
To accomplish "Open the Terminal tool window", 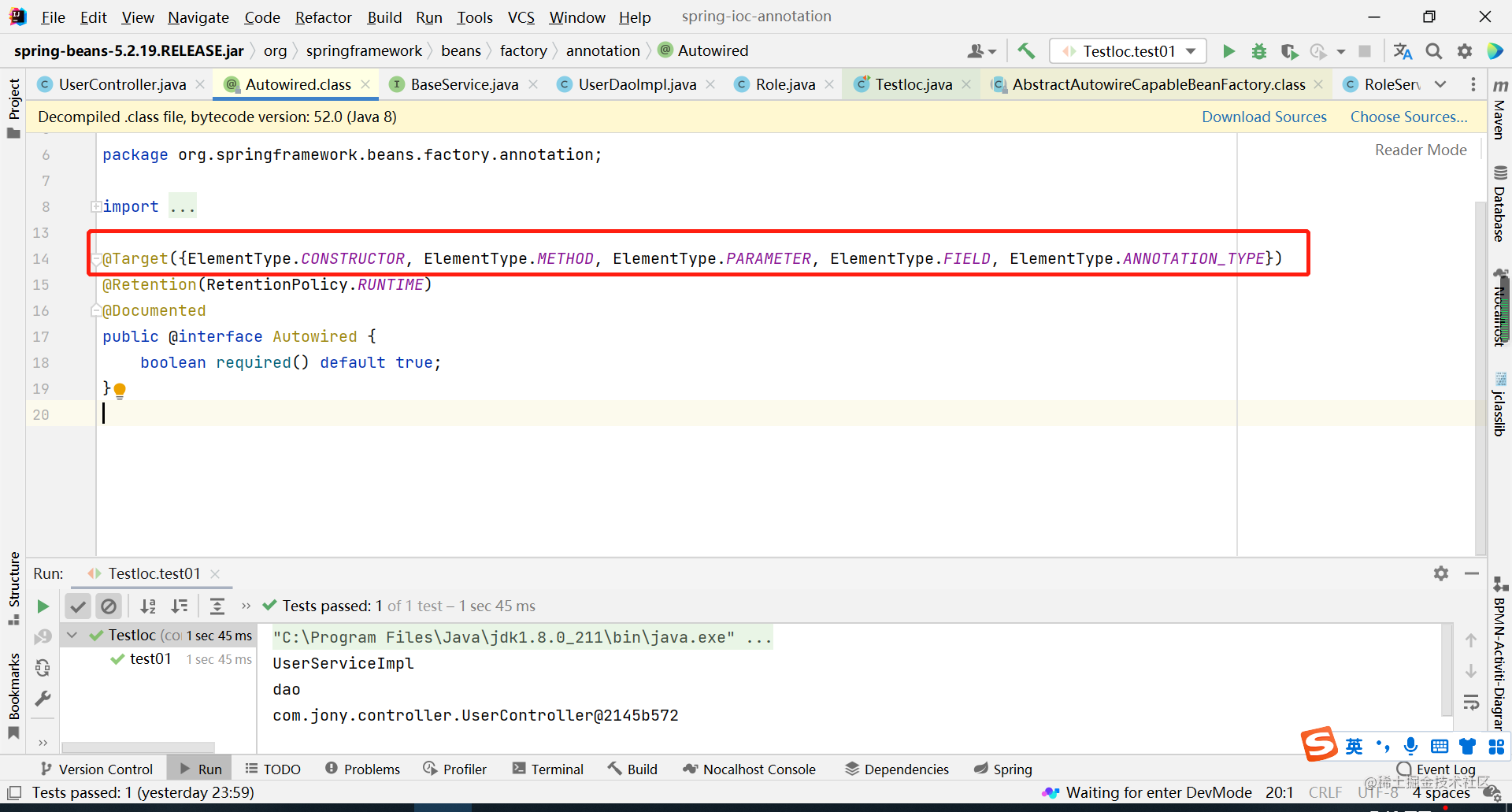I will click(548, 769).
